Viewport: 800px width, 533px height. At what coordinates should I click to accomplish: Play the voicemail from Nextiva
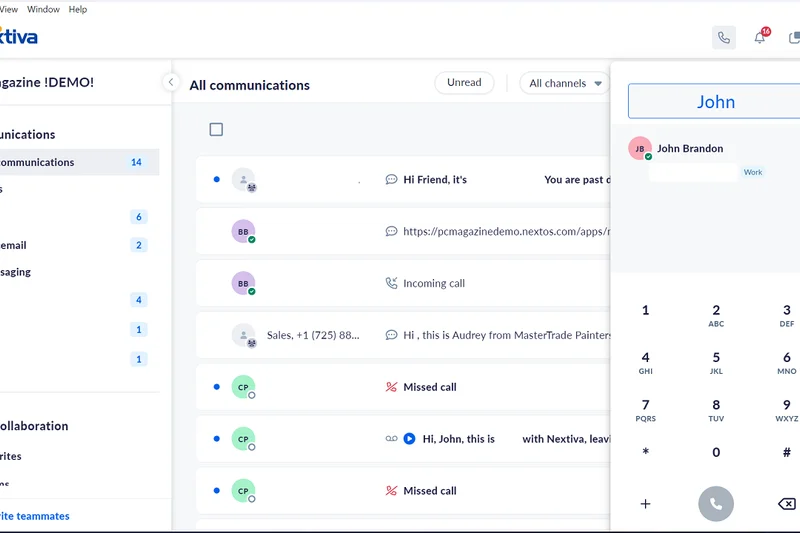(409, 439)
